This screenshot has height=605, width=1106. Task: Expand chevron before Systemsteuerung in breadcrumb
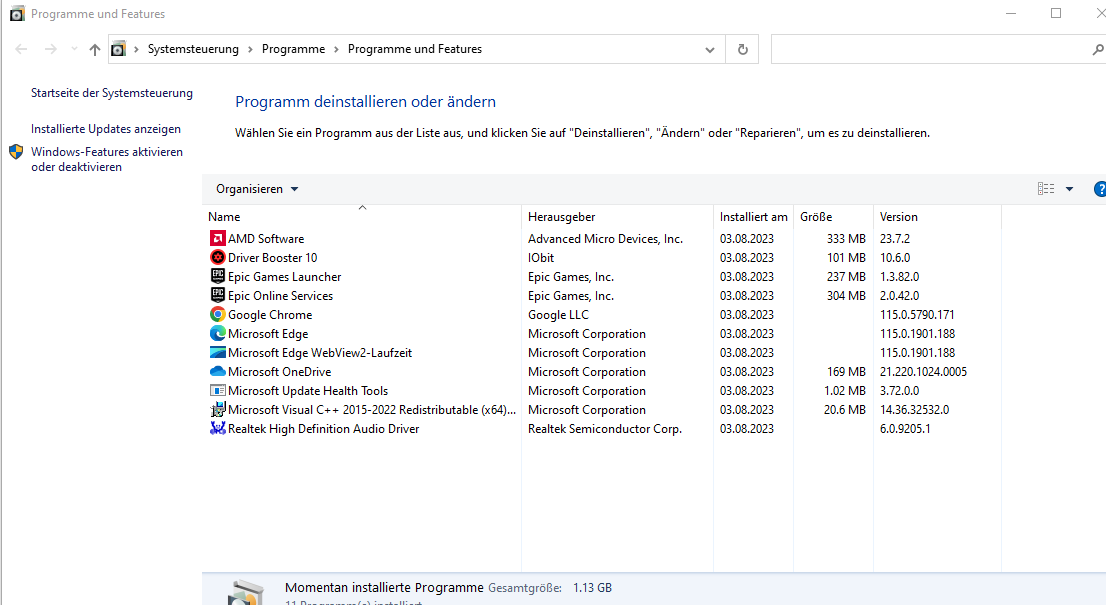pyautogui.click(x=136, y=49)
